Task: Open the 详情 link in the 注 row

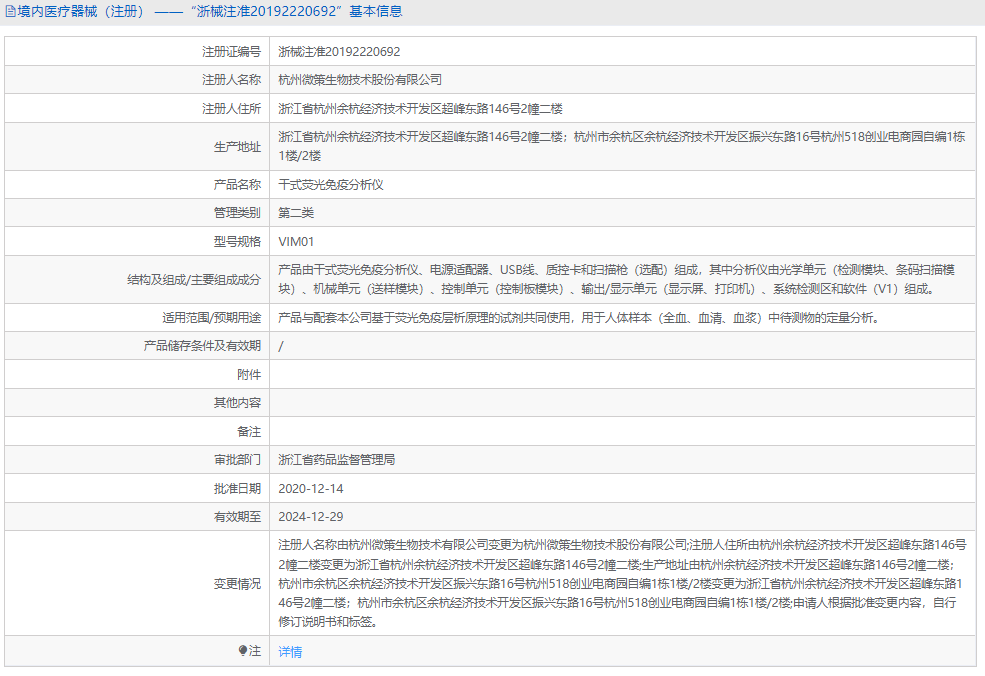Action: coord(288,650)
